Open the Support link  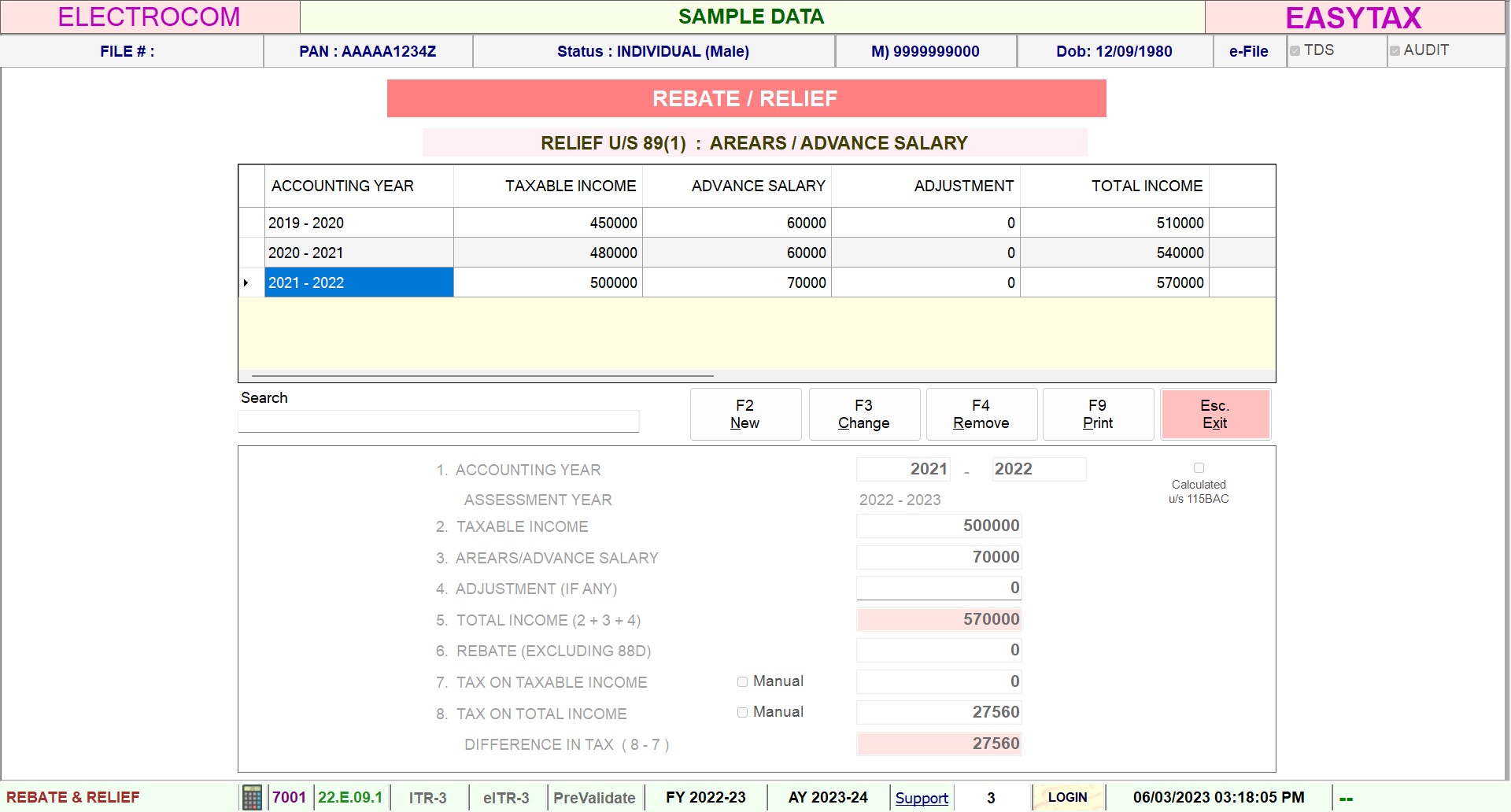pos(922,798)
